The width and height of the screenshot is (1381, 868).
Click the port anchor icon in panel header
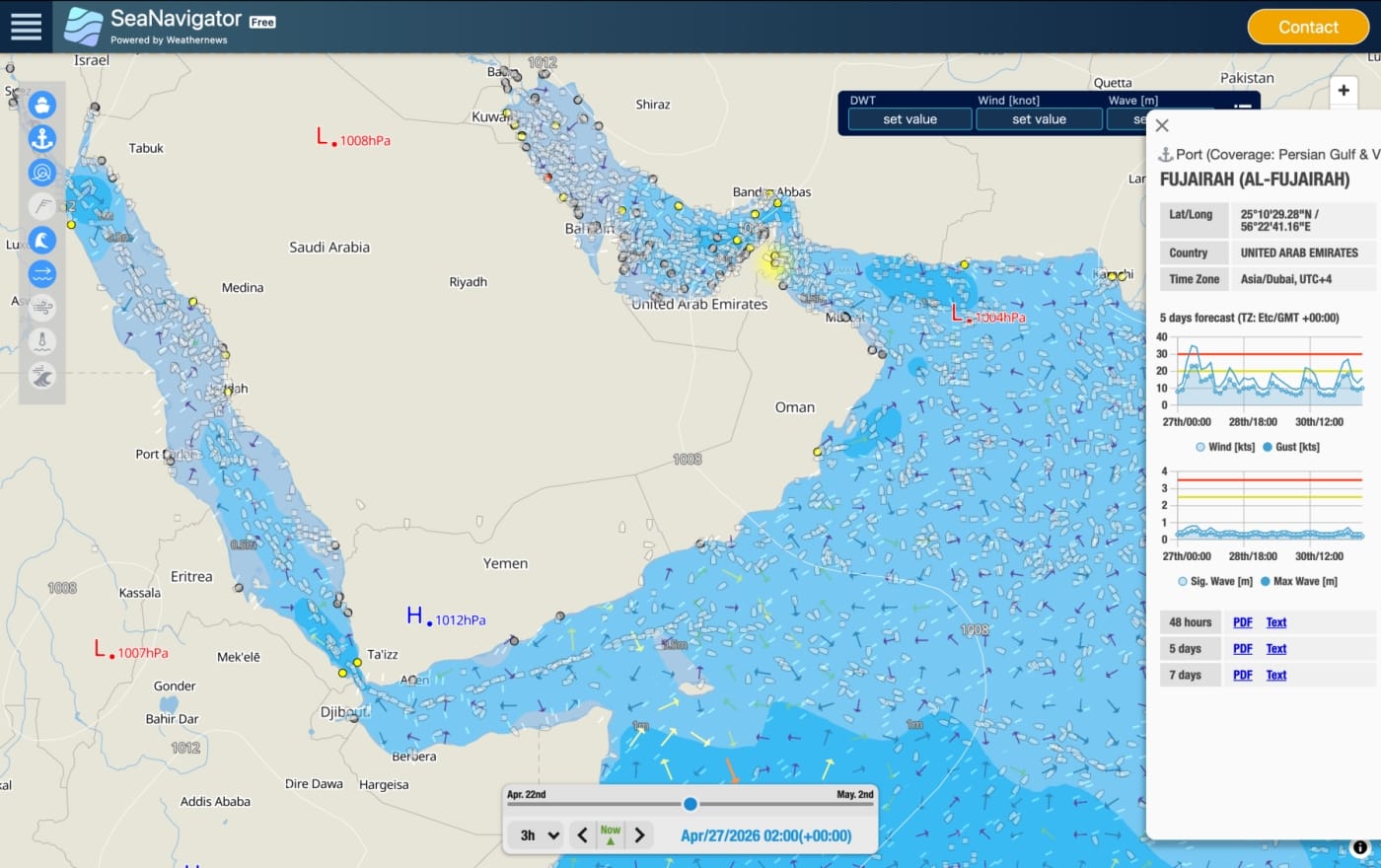(1165, 155)
